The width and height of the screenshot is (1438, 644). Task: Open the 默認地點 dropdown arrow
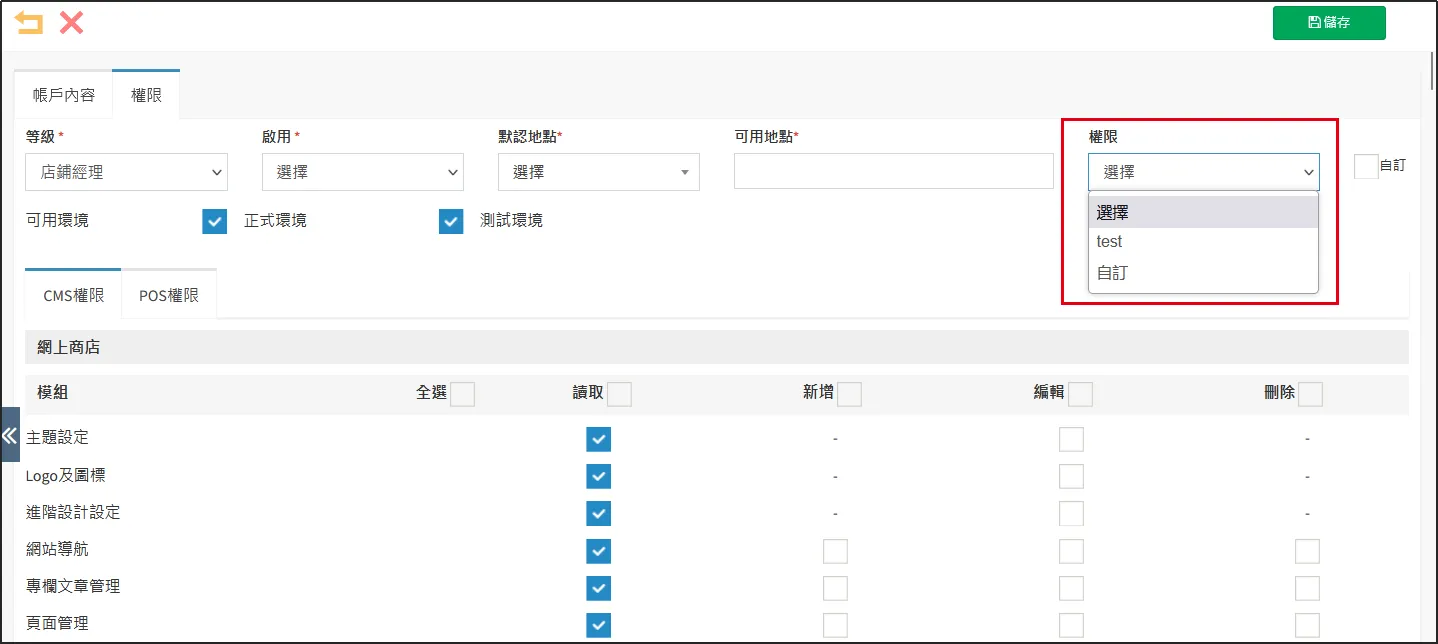pos(686,171)
